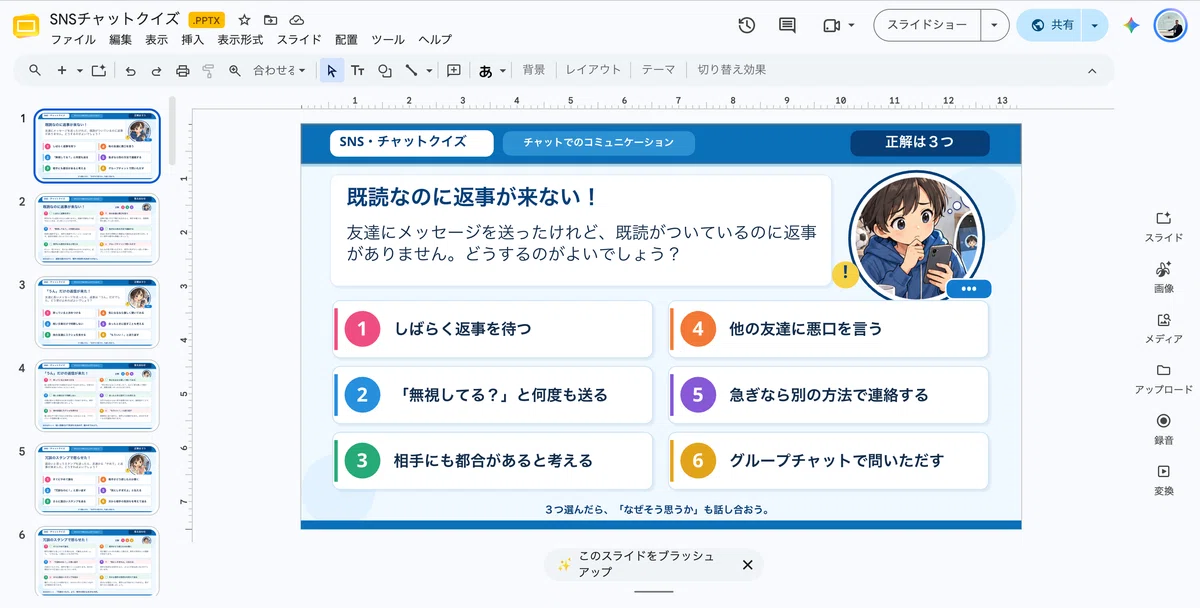Click the move to folder icon

coord(271,20)
